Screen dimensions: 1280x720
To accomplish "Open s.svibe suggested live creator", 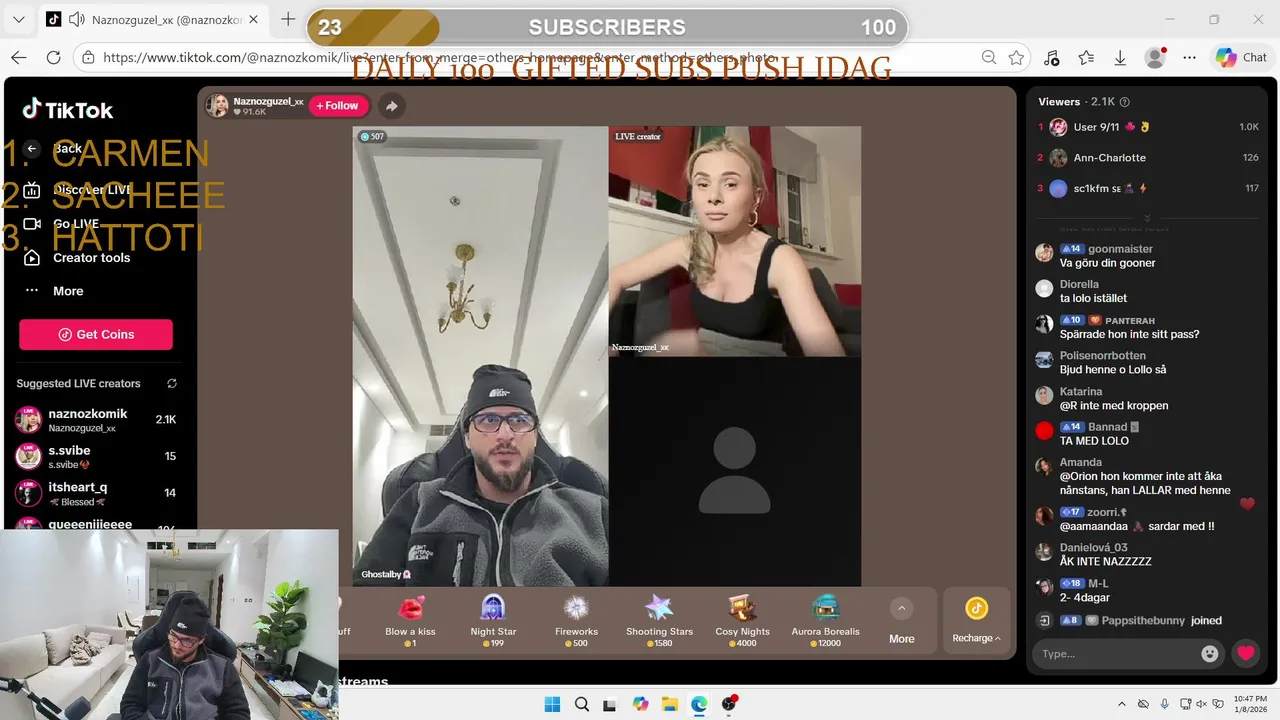I will (96, 457).
